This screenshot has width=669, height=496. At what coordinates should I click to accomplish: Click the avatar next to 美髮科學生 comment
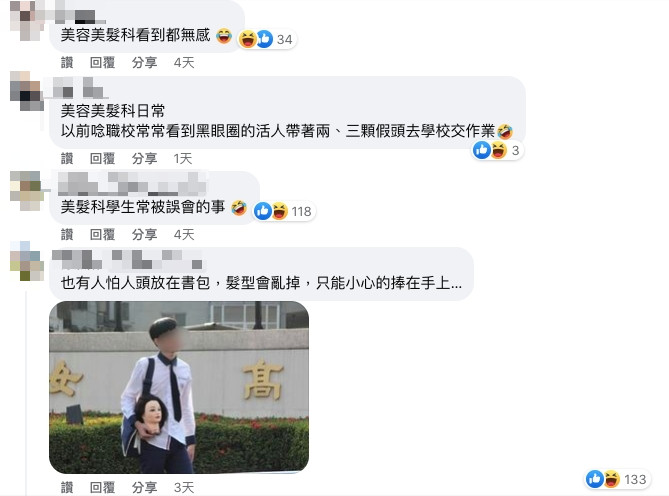point(26,191)
